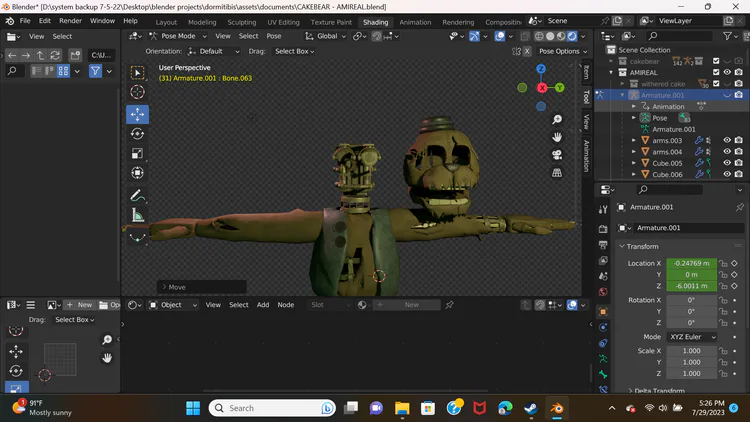
Task: Open Blender from the Windows taskbar
Action: pos(557,408)
